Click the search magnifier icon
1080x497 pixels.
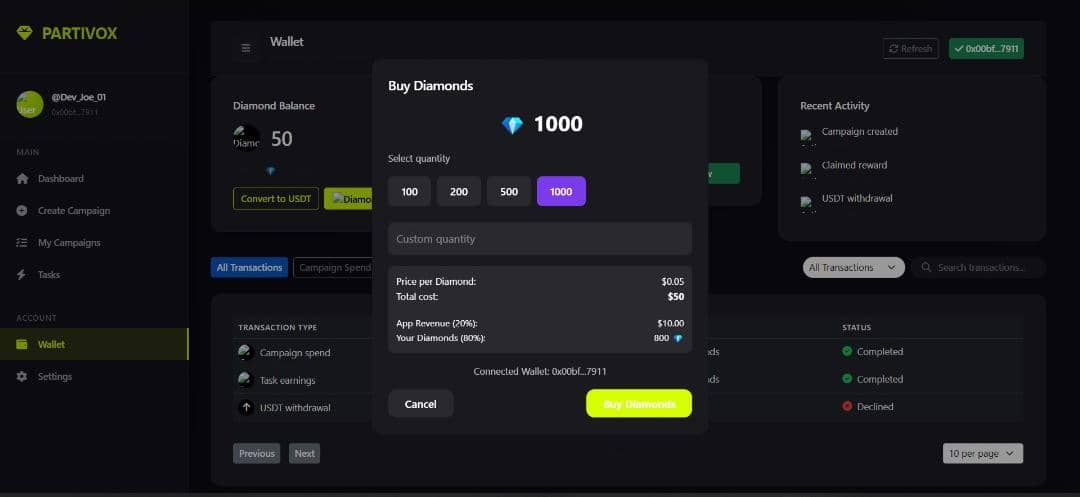pyautogui.click(x=926, y=267)
